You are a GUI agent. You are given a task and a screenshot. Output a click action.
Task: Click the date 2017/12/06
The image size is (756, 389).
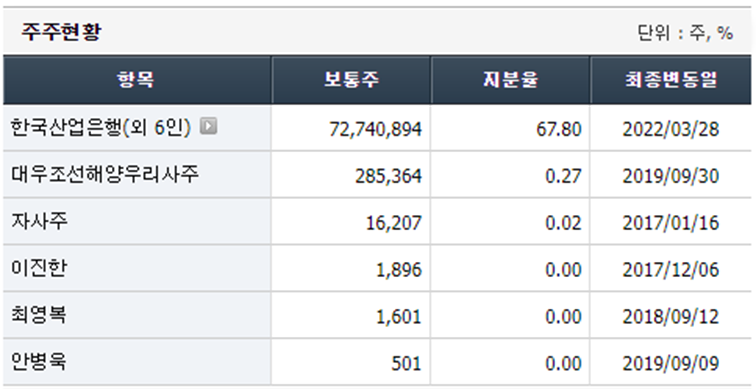click(671, 270)
